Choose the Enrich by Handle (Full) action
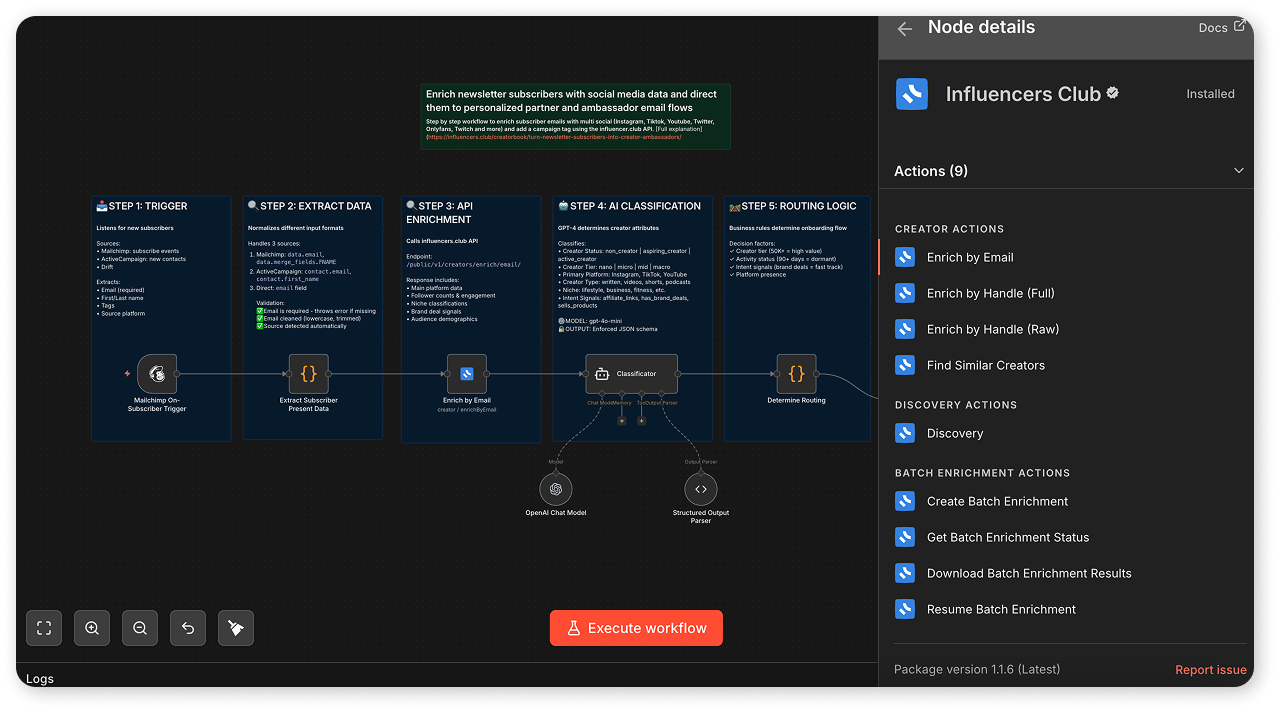Viewport: 1278px width, 711px height. click(x=990, y=293)
